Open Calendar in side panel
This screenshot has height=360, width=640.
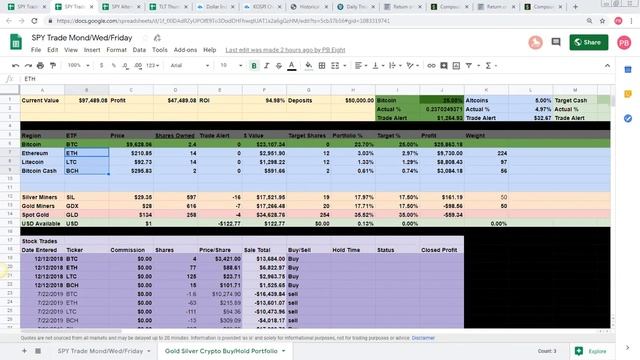coord(628,70)
